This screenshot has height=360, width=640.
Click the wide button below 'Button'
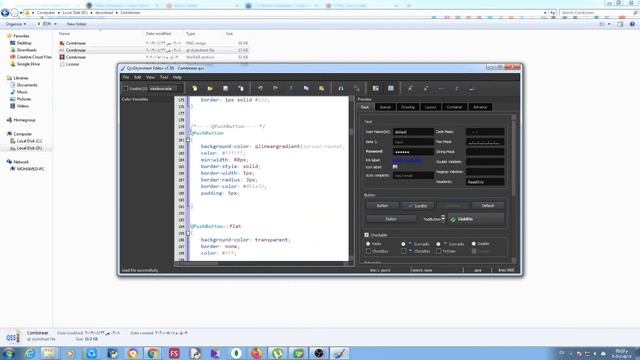(x=391, y=219)
